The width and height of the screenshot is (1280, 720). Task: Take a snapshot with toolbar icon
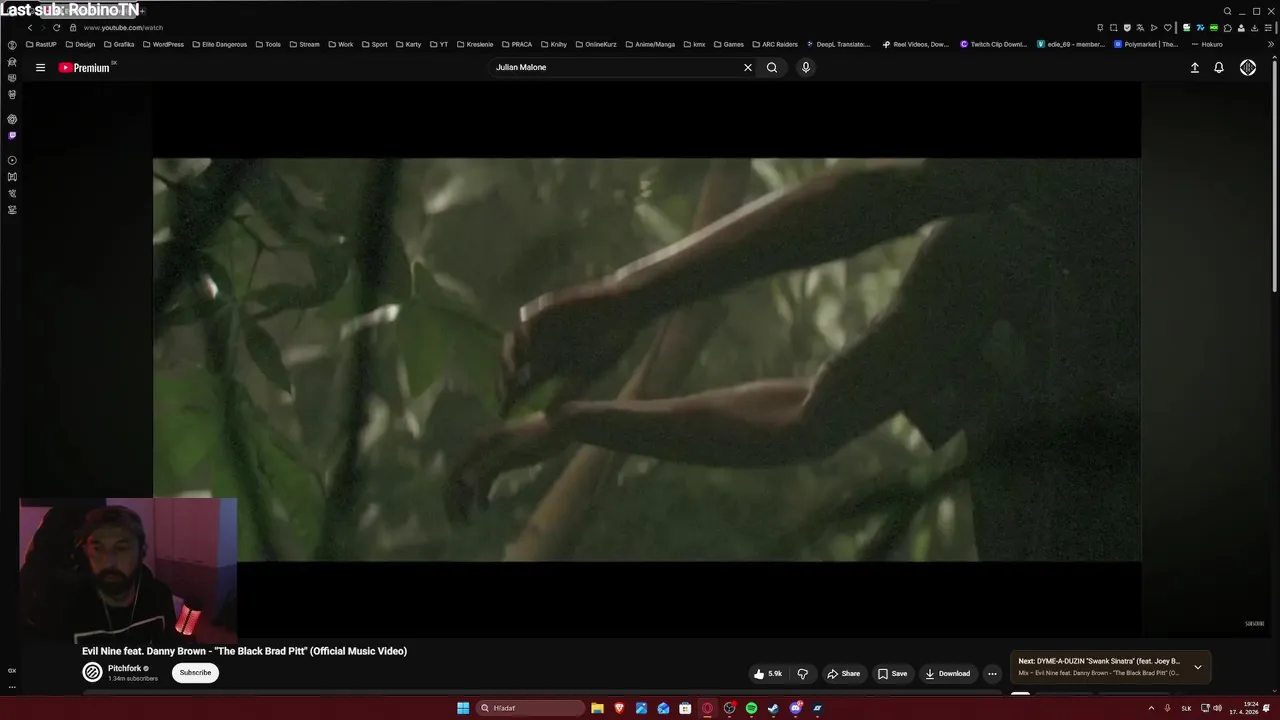(x=1113, y=28)
